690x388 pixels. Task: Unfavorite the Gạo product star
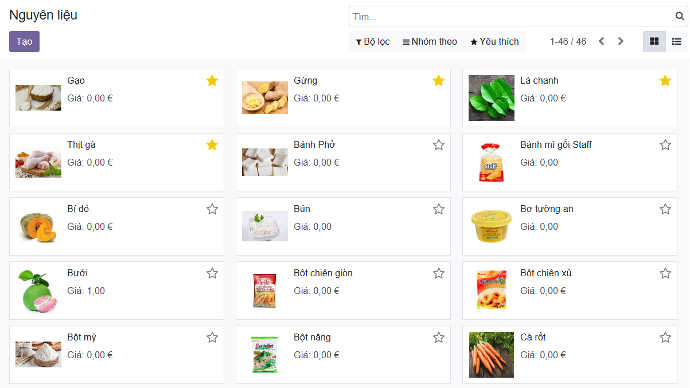pos(212,81)
